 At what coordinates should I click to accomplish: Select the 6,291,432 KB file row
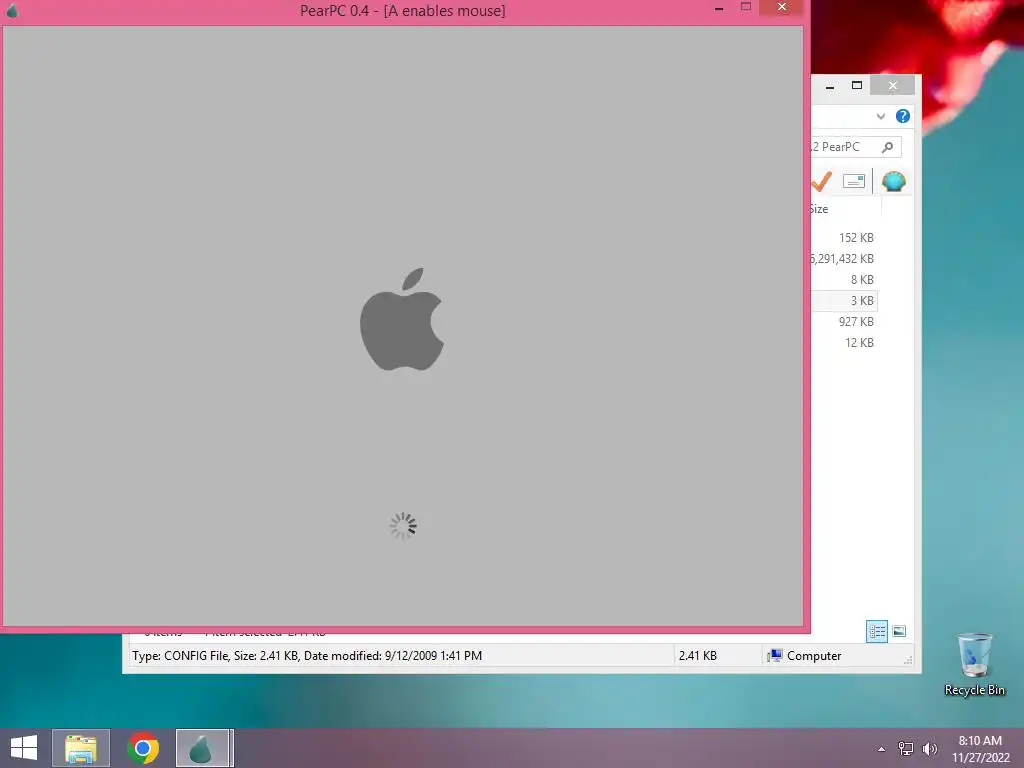coord(844,259)
